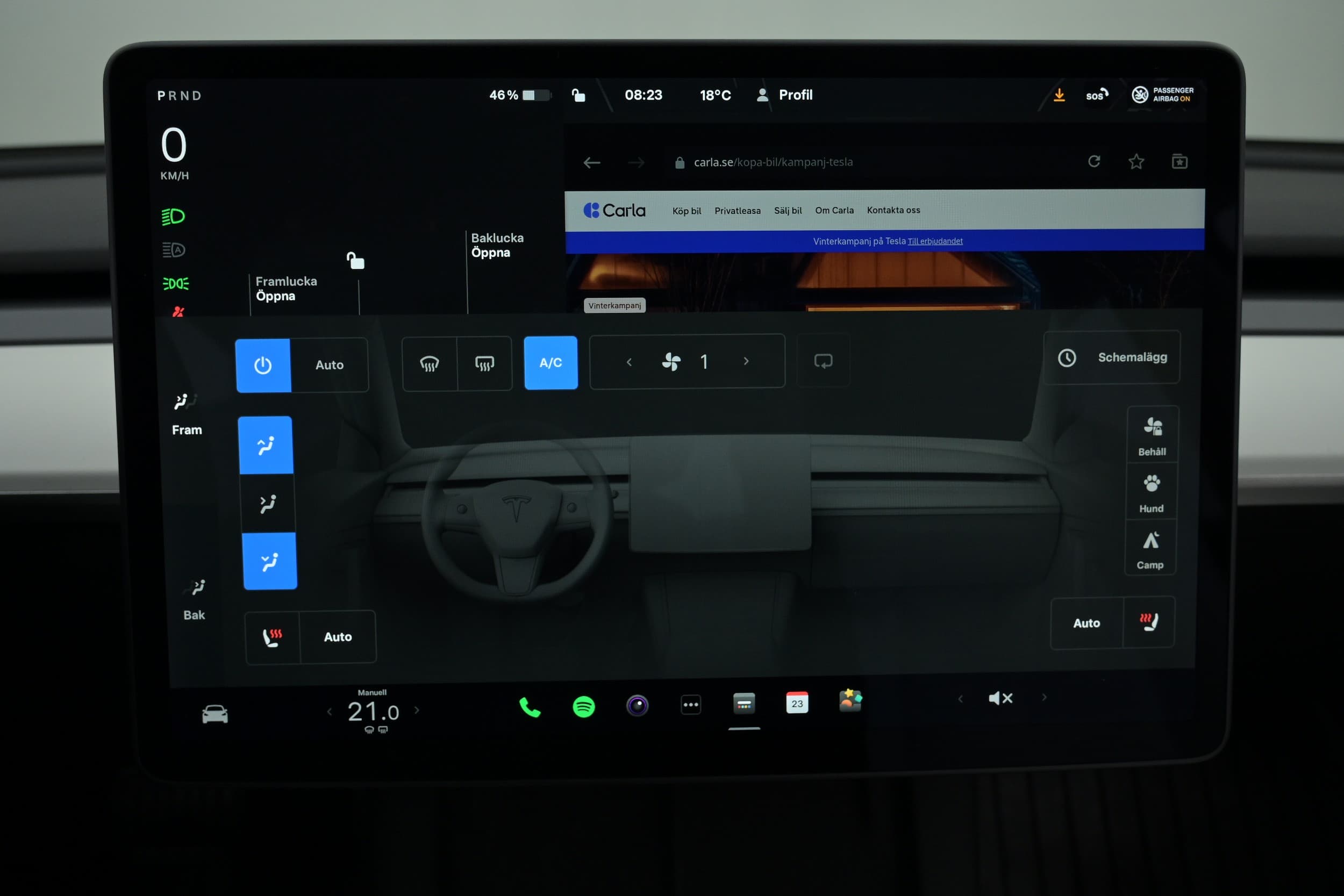Open the Spotify app
This screenshot has width=1344, height=896.
[583, 707]
